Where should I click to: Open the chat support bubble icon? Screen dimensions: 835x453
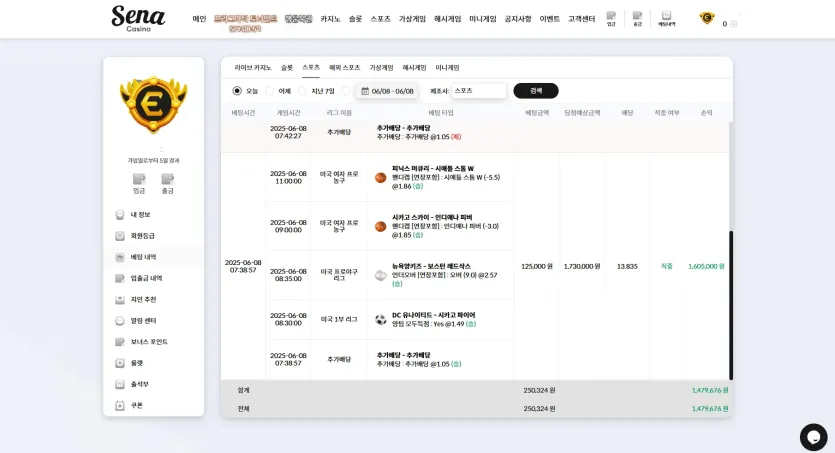click(813, 437)
